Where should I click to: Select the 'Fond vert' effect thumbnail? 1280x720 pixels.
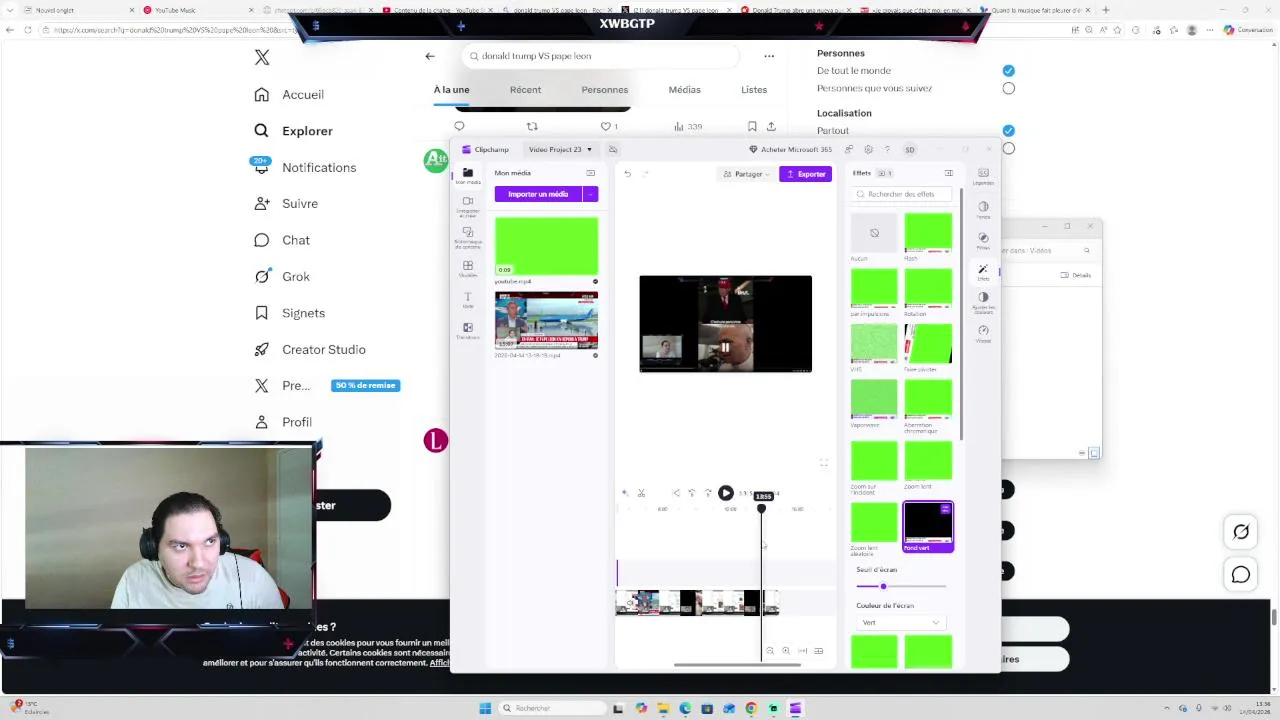(x=928, y=526)
